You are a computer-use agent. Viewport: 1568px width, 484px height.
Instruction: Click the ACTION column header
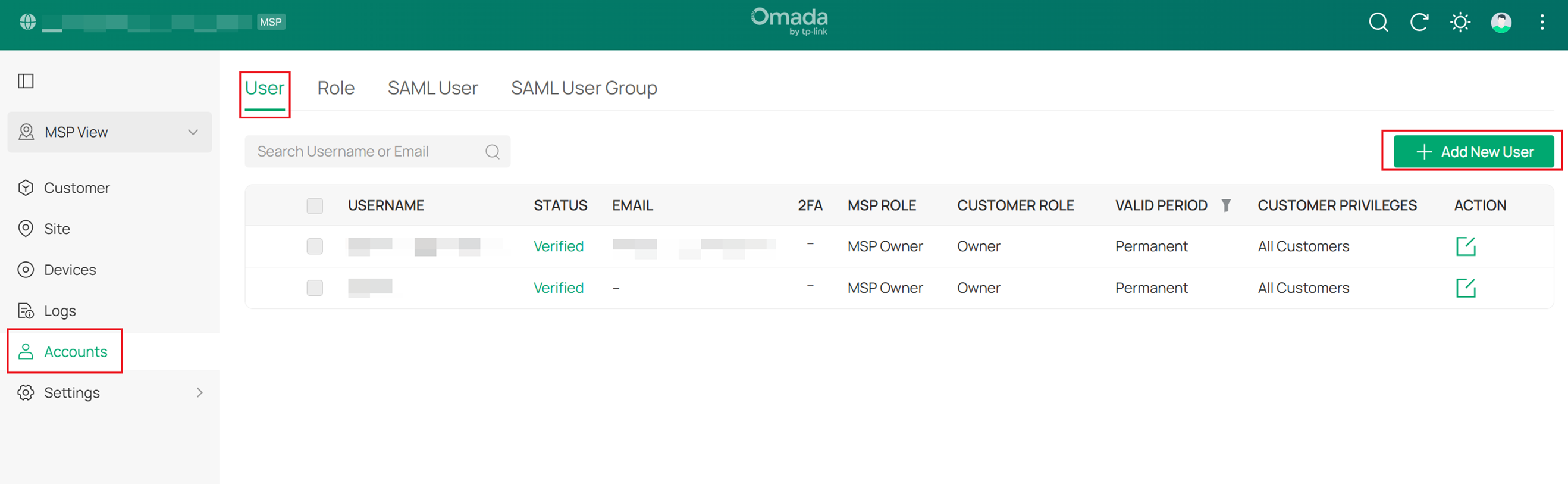[x=1480, y=205]
